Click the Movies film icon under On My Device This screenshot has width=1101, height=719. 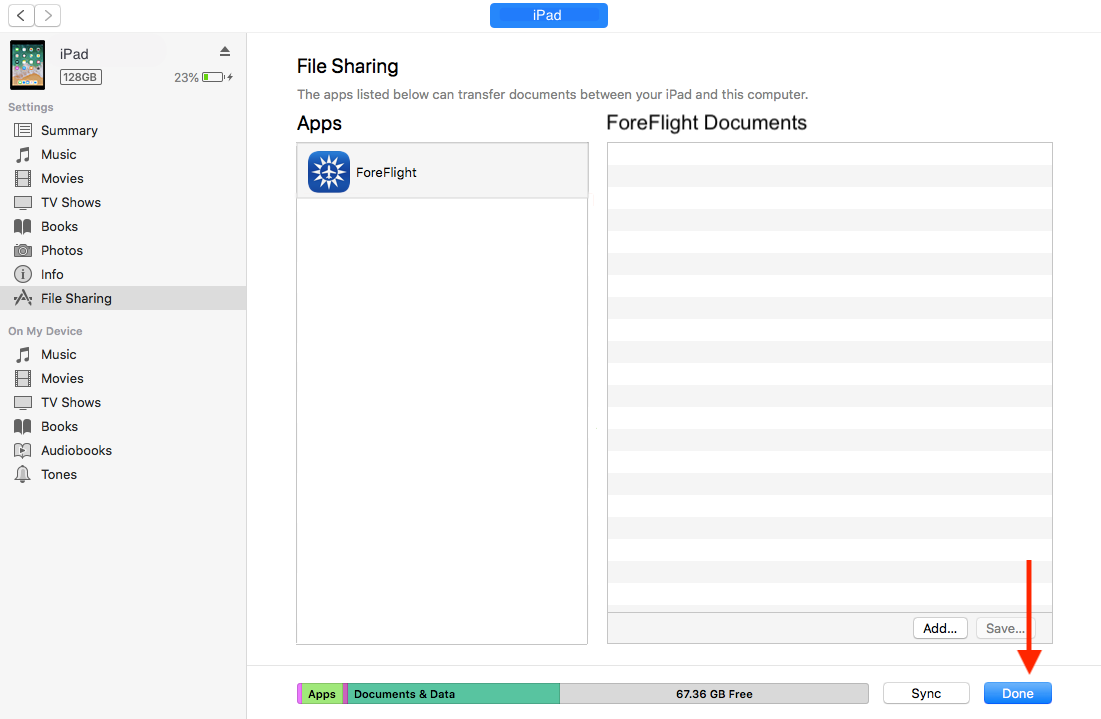23,378
